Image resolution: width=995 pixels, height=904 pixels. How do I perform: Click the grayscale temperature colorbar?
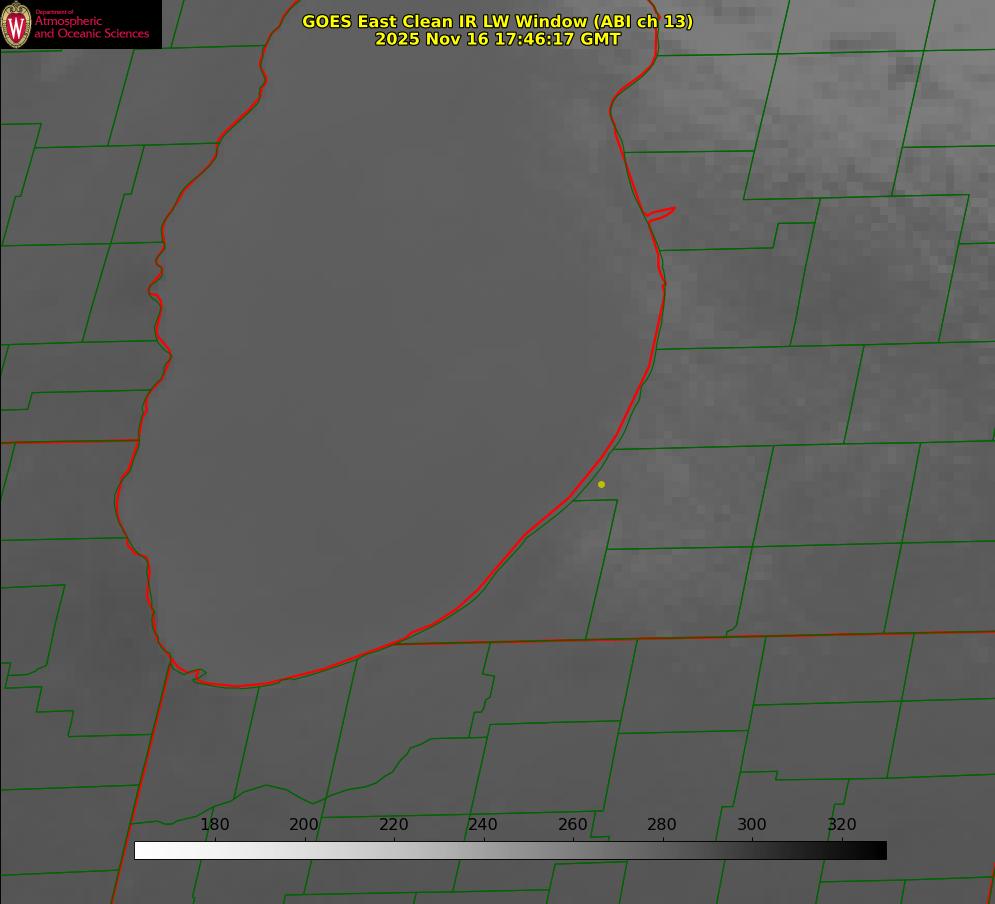(x=510, y=850)
